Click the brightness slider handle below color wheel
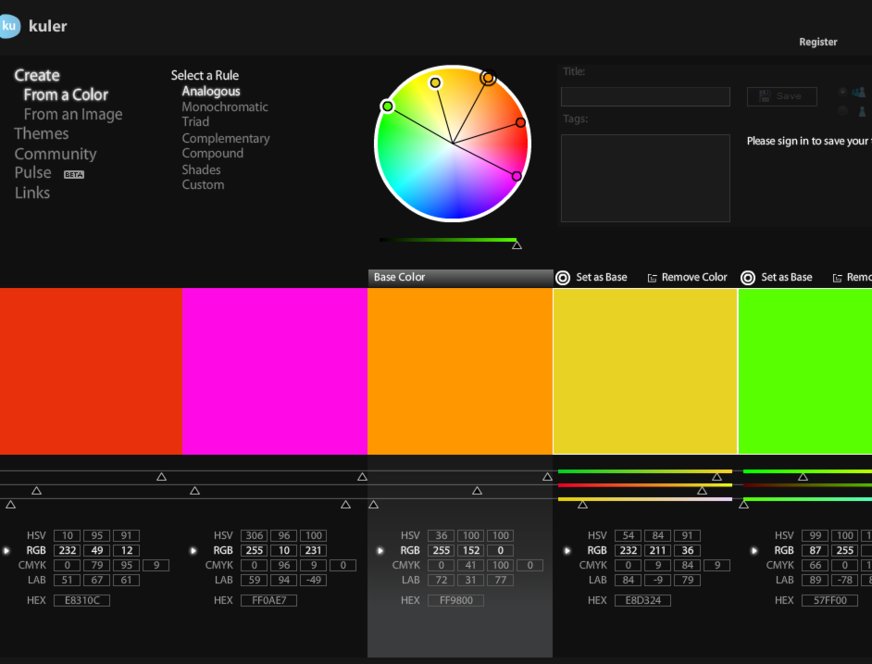Screen dimensions: 872x664 516,244
